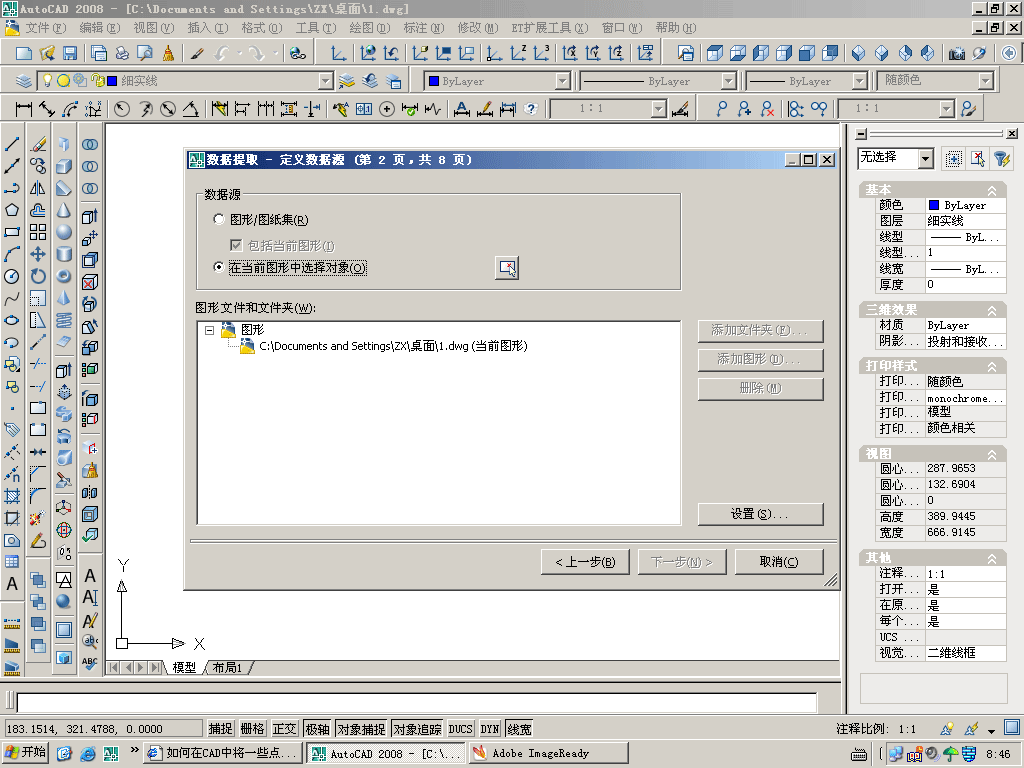Click the Save disk icon in toolbar

(70, 54)
